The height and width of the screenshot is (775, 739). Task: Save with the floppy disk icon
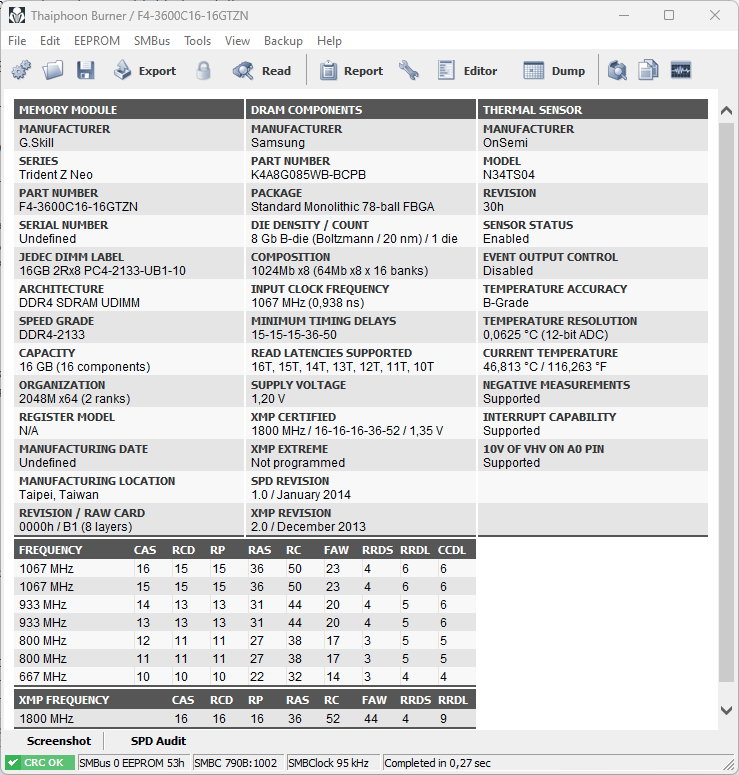(86, 71)
